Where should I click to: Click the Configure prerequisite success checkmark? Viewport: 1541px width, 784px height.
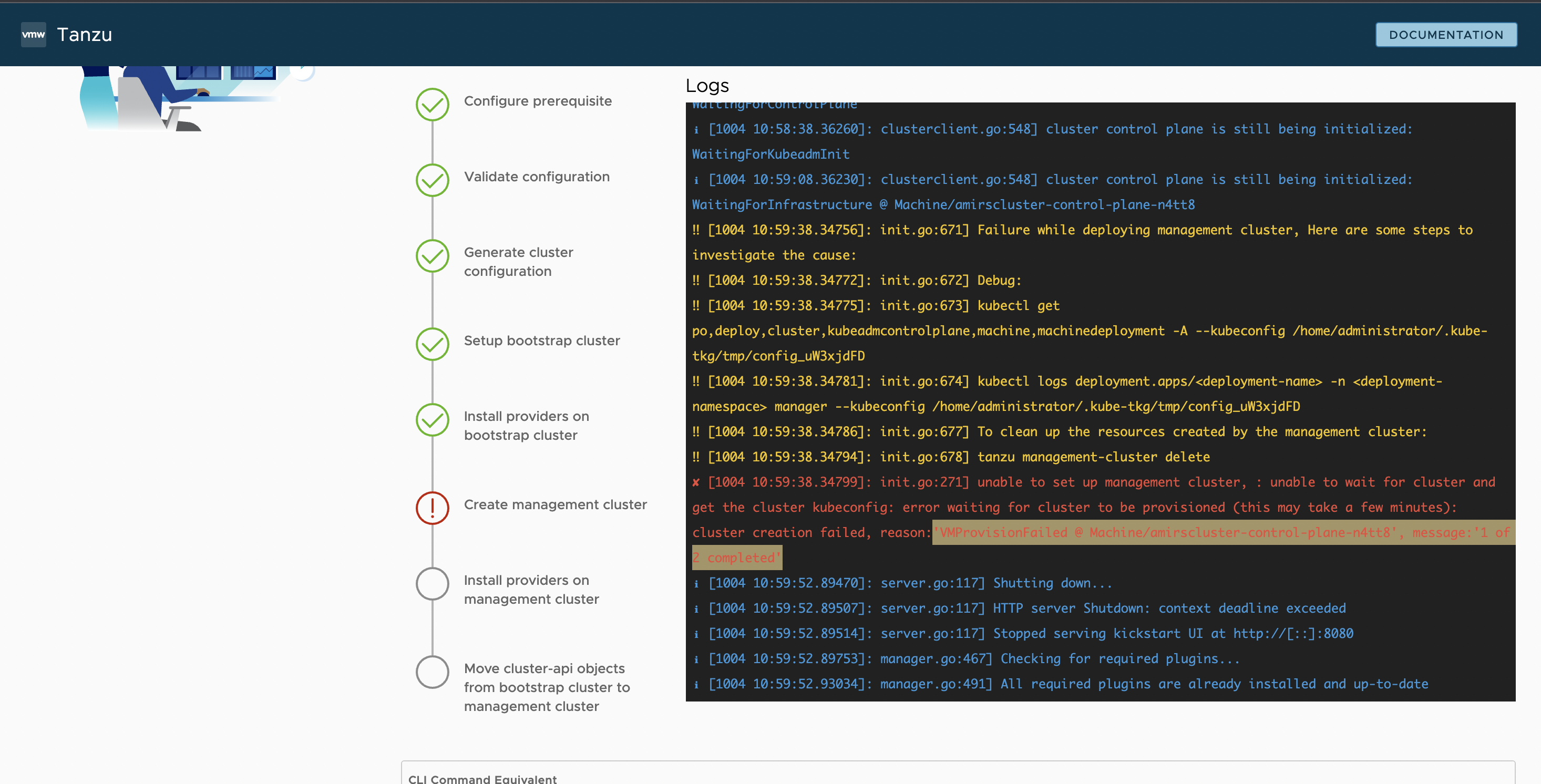tap(432, 104)
